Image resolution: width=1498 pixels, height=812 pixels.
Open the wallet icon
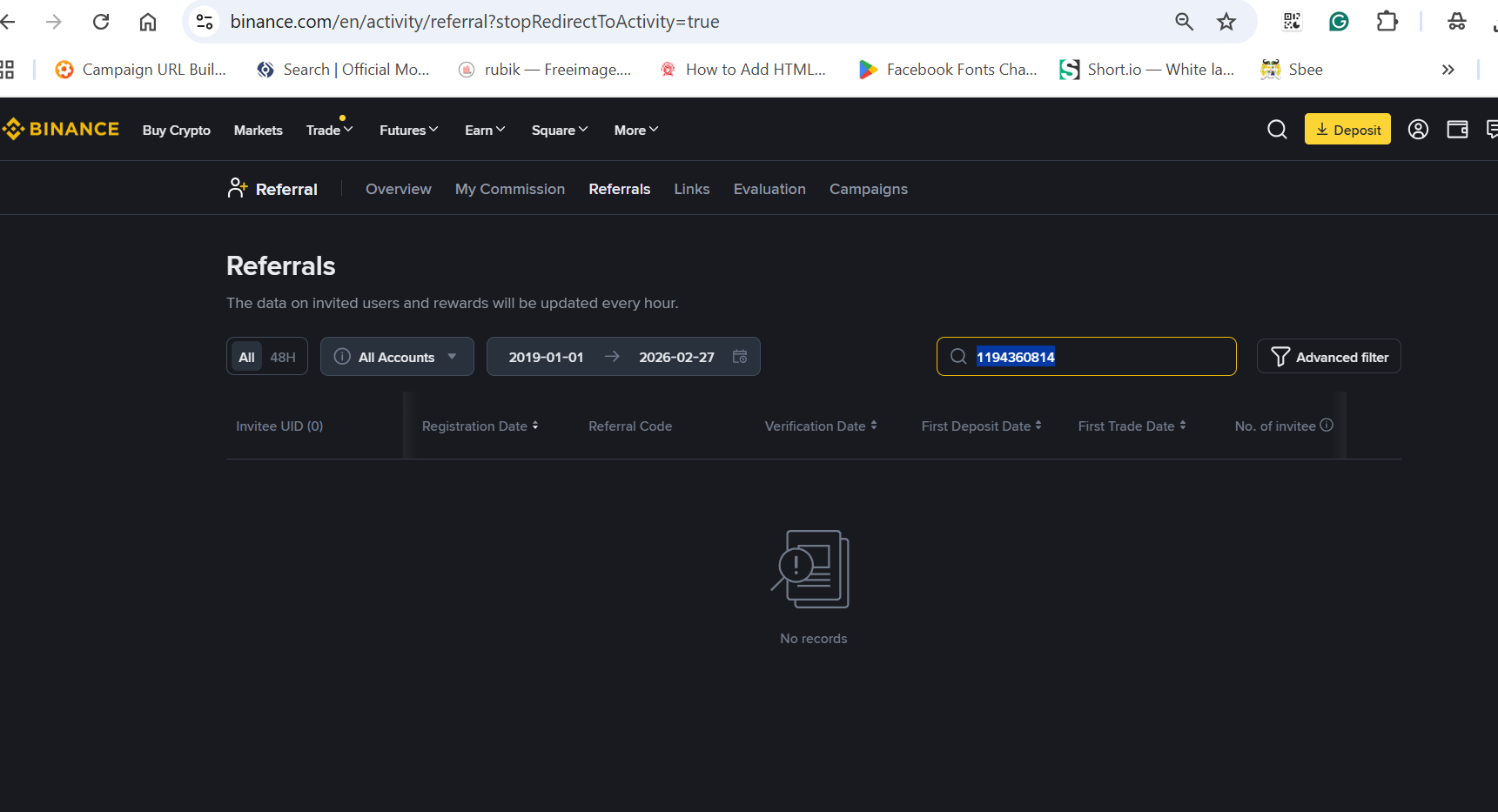tap(1457, 130)
